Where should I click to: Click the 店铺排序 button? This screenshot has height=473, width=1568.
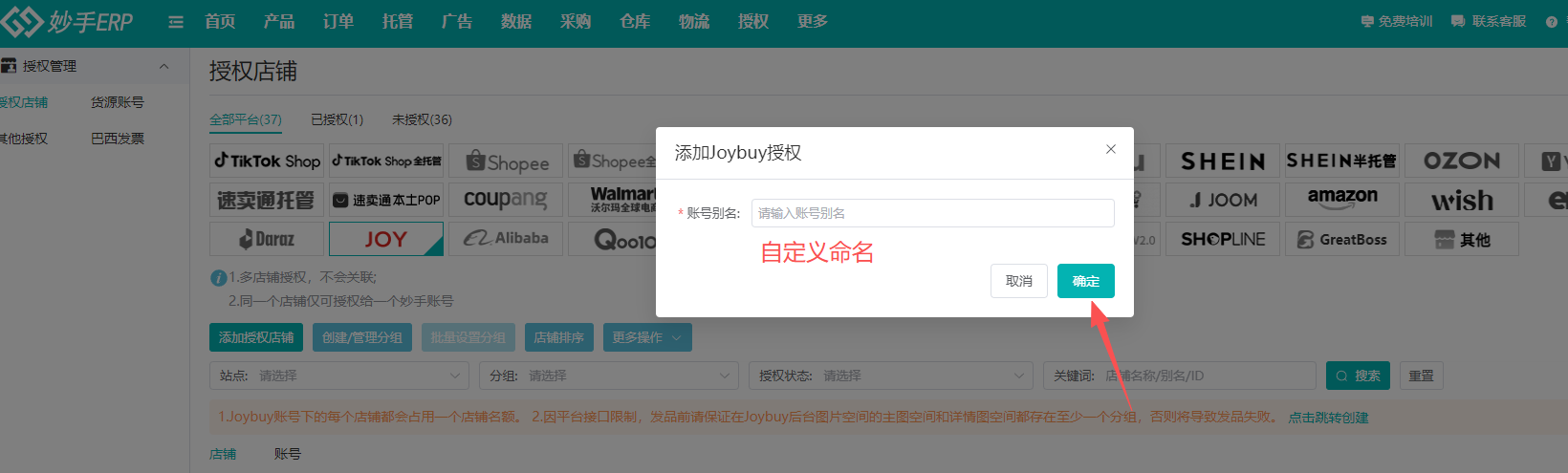tap(559, 337)
